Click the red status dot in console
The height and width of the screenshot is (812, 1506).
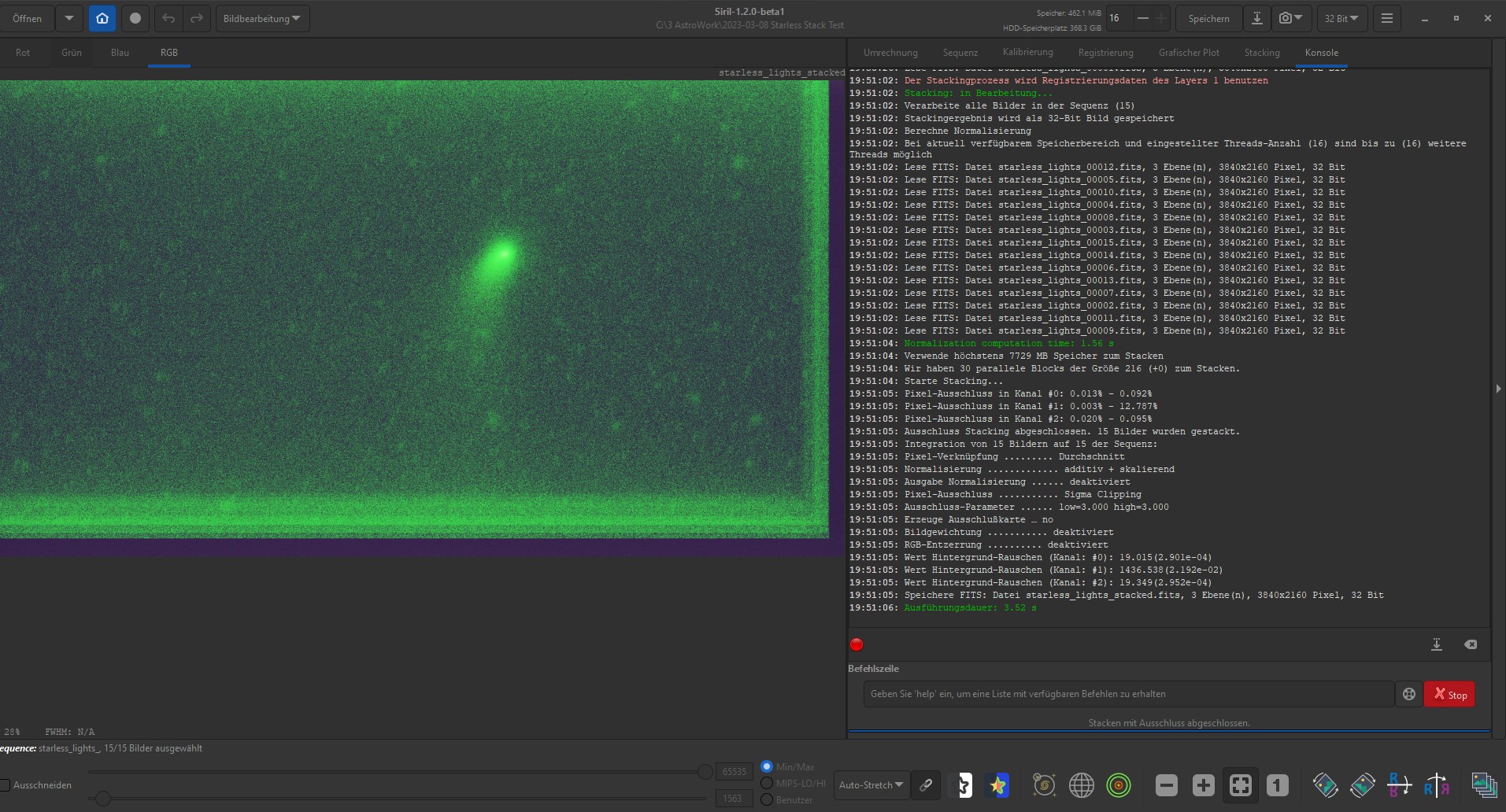857,644
